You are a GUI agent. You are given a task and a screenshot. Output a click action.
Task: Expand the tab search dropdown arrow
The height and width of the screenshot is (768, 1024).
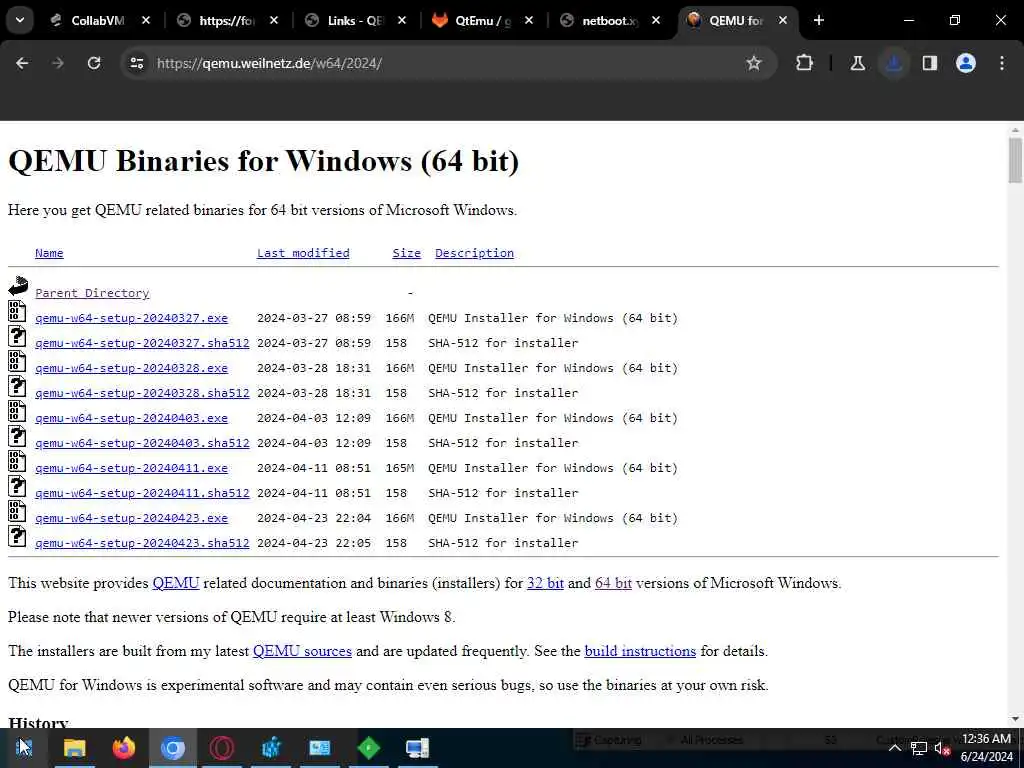click(x=20, y=20)
